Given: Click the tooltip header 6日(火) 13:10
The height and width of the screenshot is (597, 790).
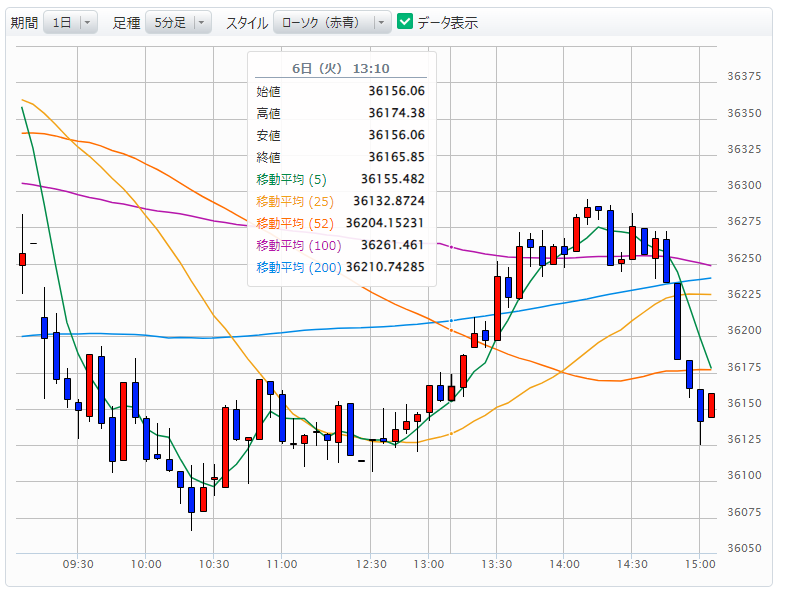Looking at the screenshot, I should point(341,68).
